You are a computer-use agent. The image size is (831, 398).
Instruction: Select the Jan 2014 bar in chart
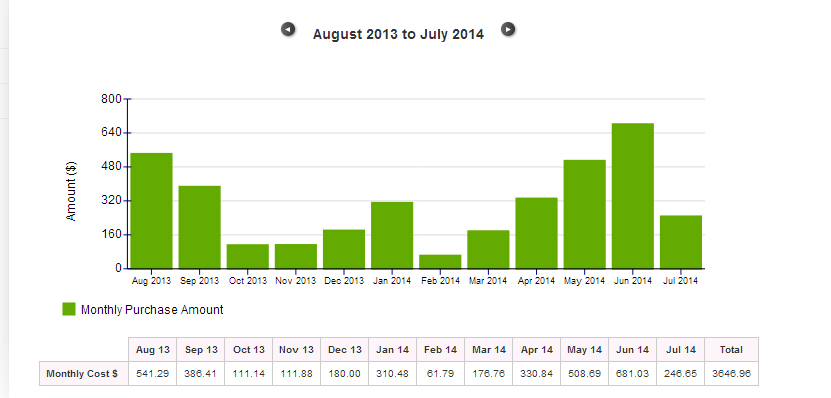point(392,235)
